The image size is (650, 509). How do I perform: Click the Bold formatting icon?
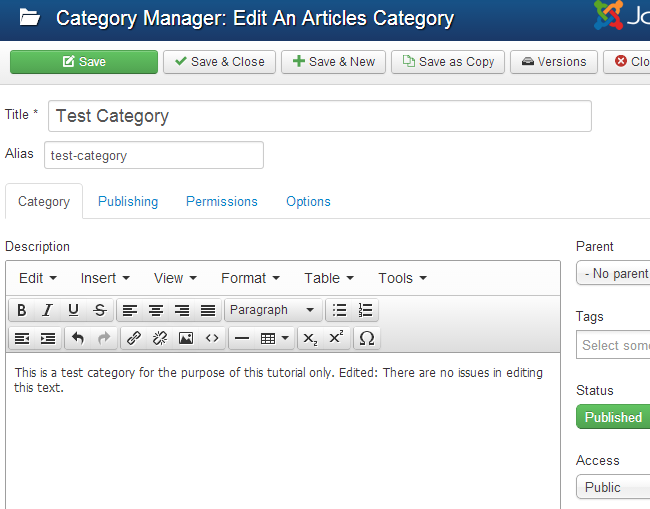pyautogui.click(x=21, y=310)
